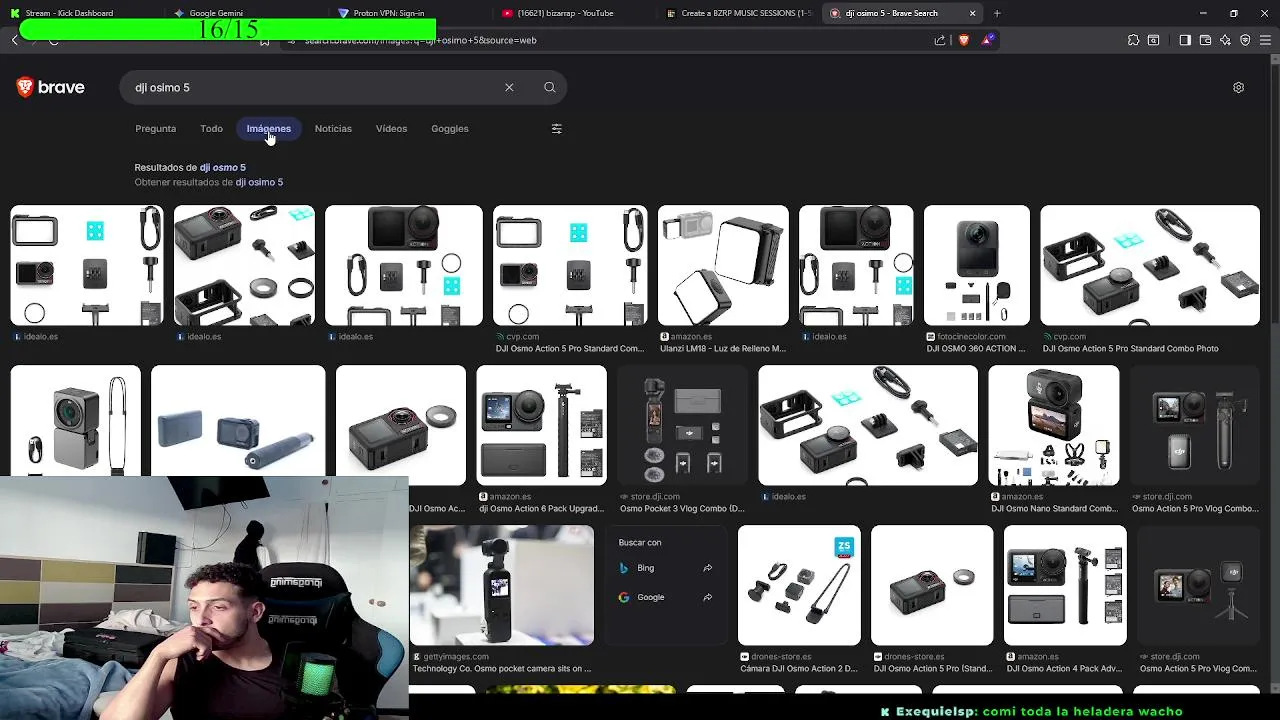
Task: Open the Brave VPN shield icon
Action: pos(1245,40)
